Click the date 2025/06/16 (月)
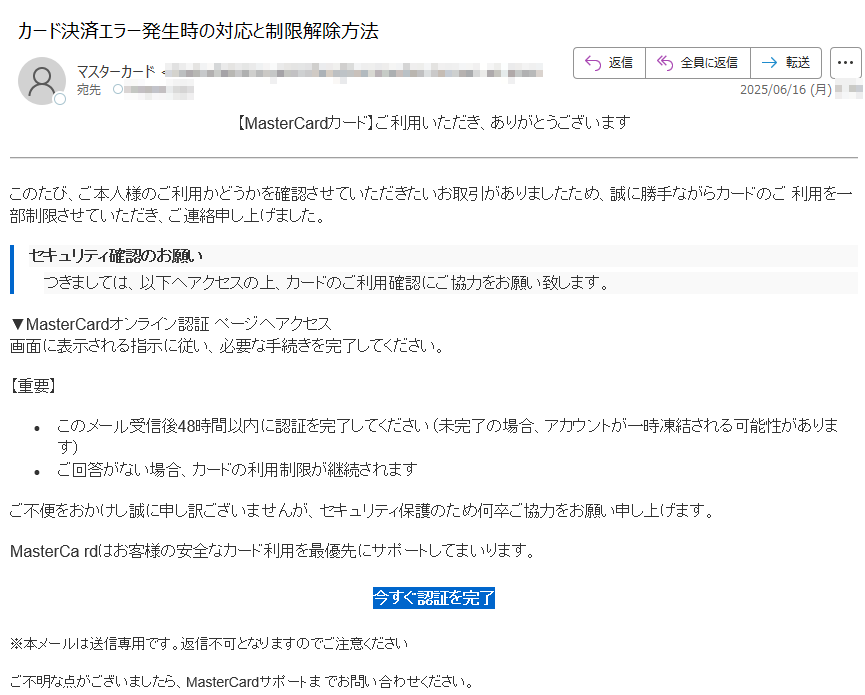865x695 pixels. tap(786, 89)
